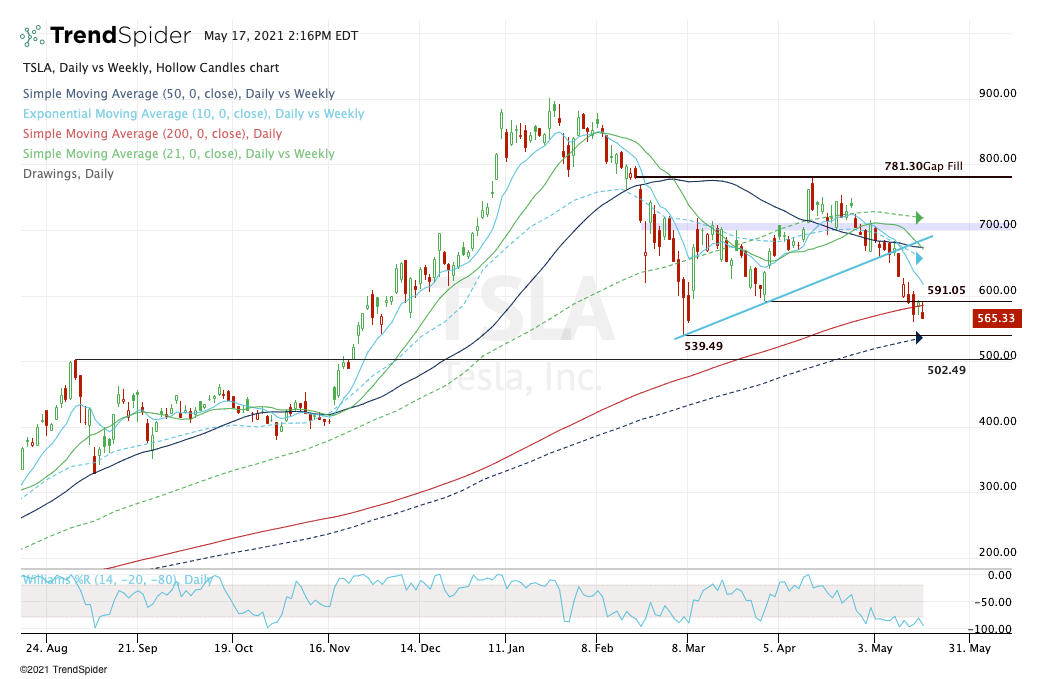
Task: Click the 8. Feb date axis label
Action: click(x=597, y=648)
